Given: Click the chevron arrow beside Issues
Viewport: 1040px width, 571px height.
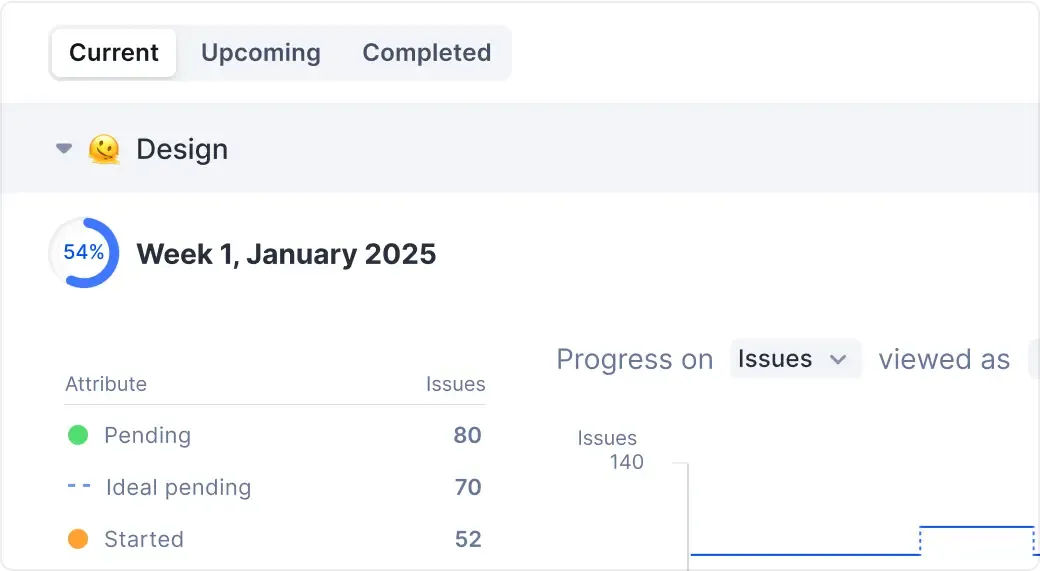Looking at the screenshot, I should pyautogui.click(x=838, y=360).
